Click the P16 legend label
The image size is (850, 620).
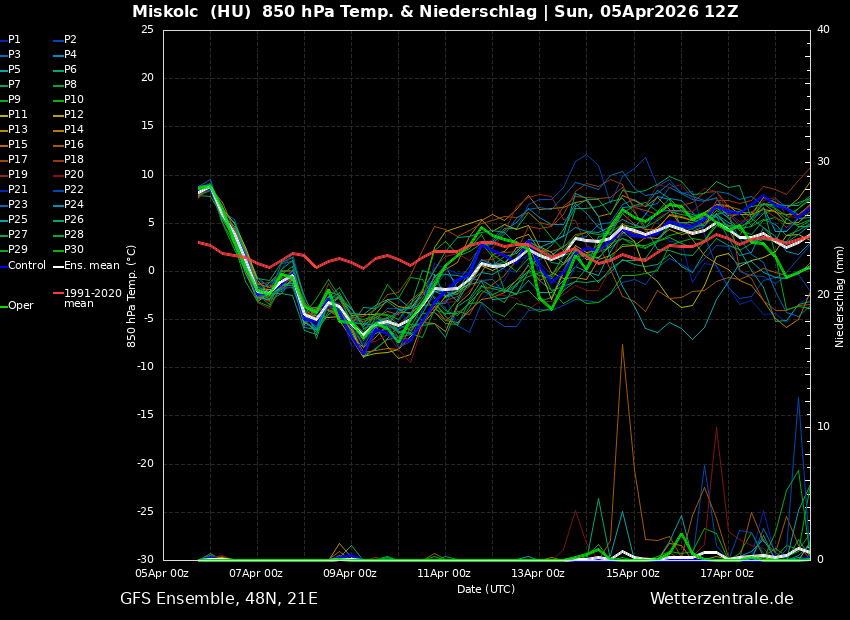pos(74,145)
